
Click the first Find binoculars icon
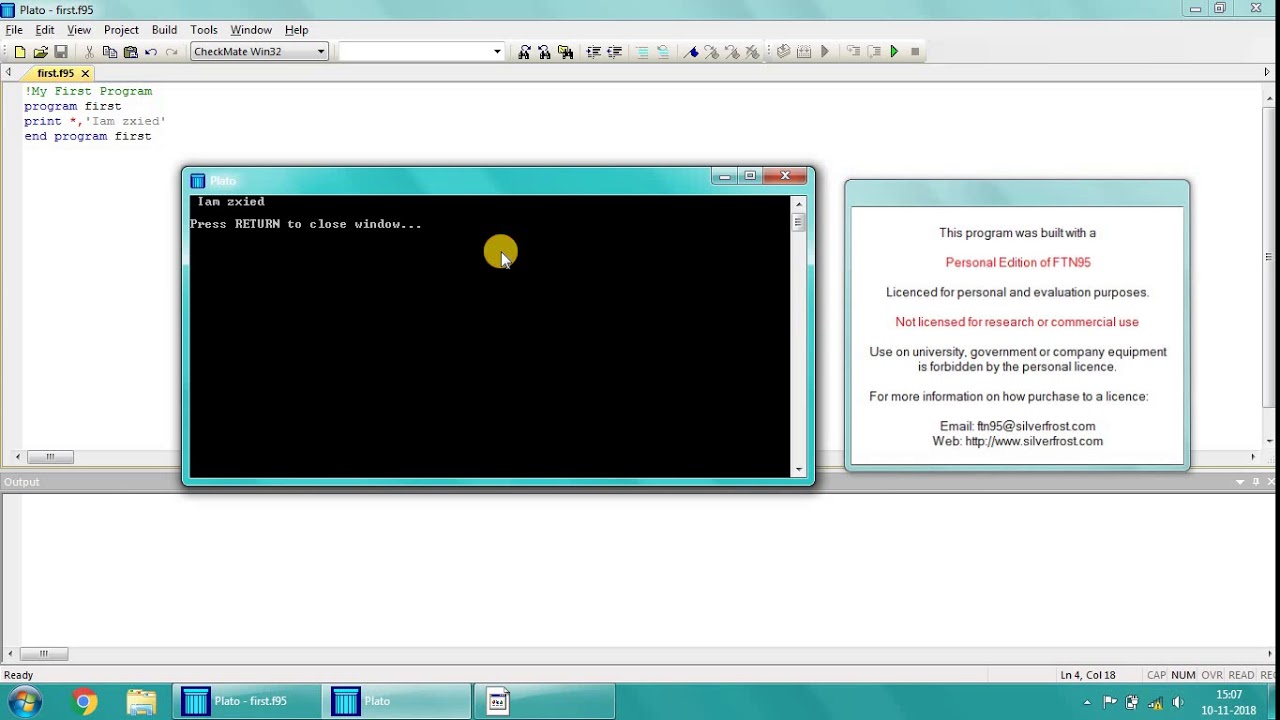click(x=524, y=52)
